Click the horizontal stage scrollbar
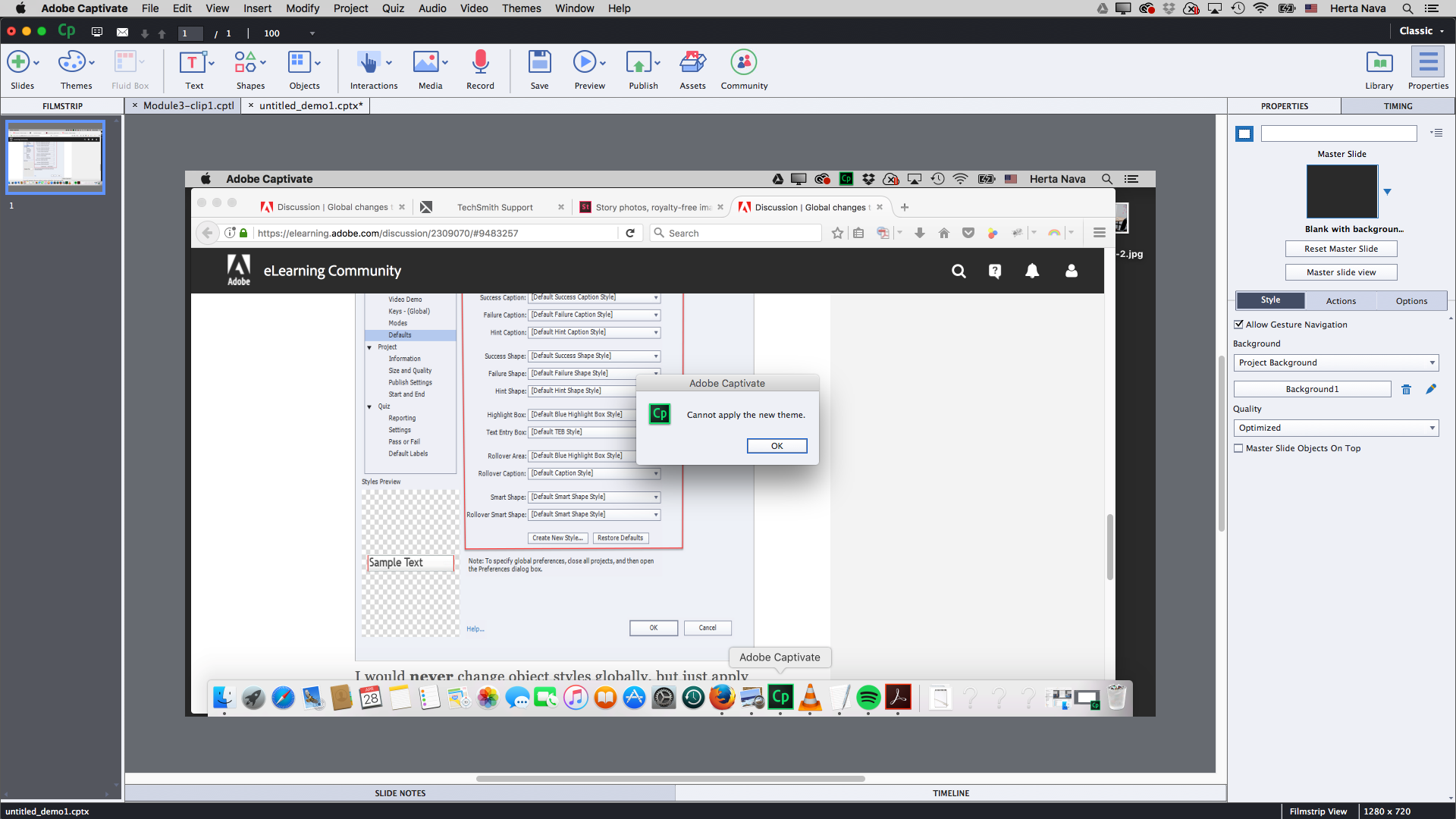Screen dimensions: 1456x819 (x=670, y=778)
